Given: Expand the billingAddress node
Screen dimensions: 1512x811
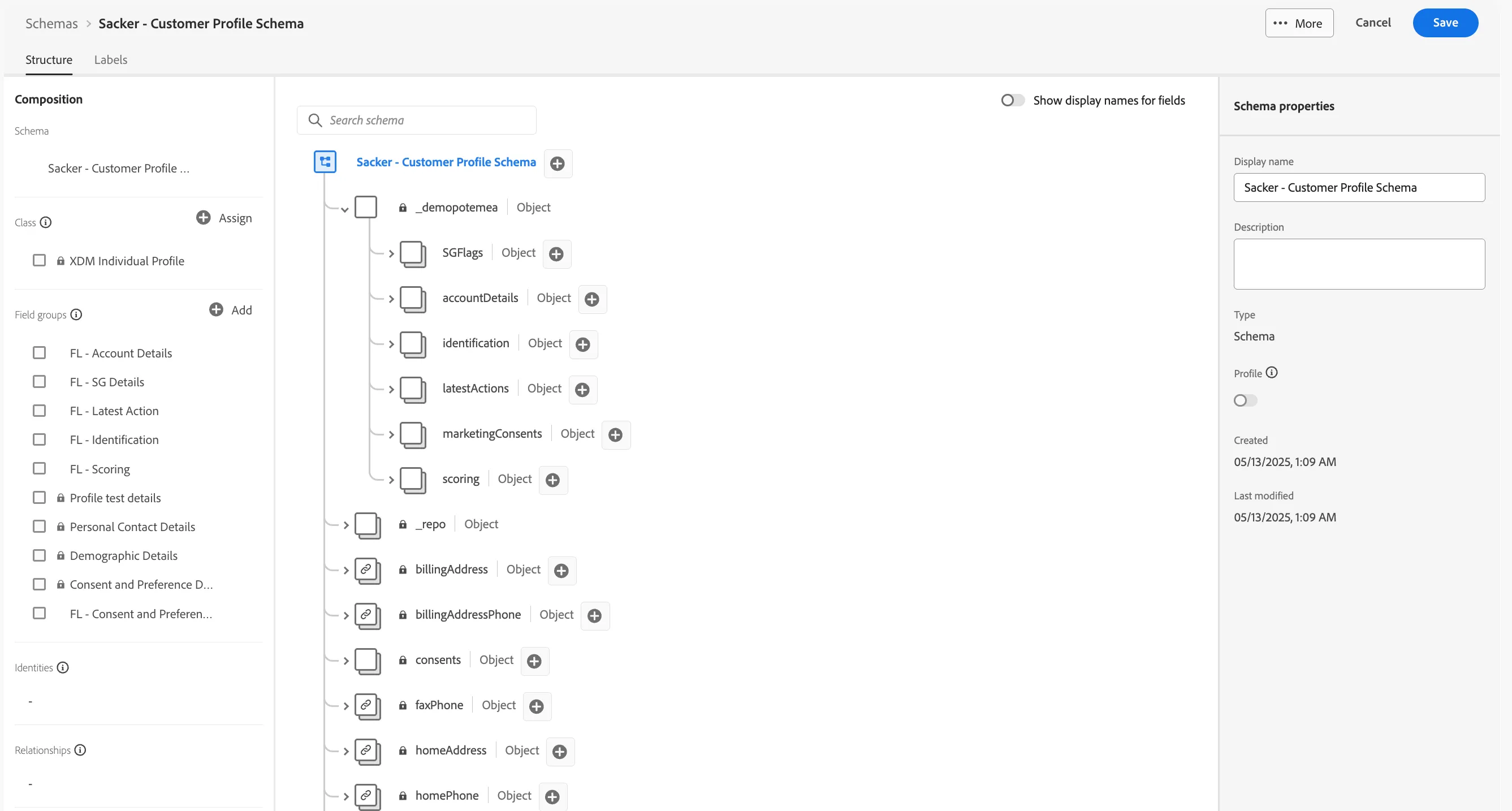Looking at the screenshot, I should tap(346, 570).
